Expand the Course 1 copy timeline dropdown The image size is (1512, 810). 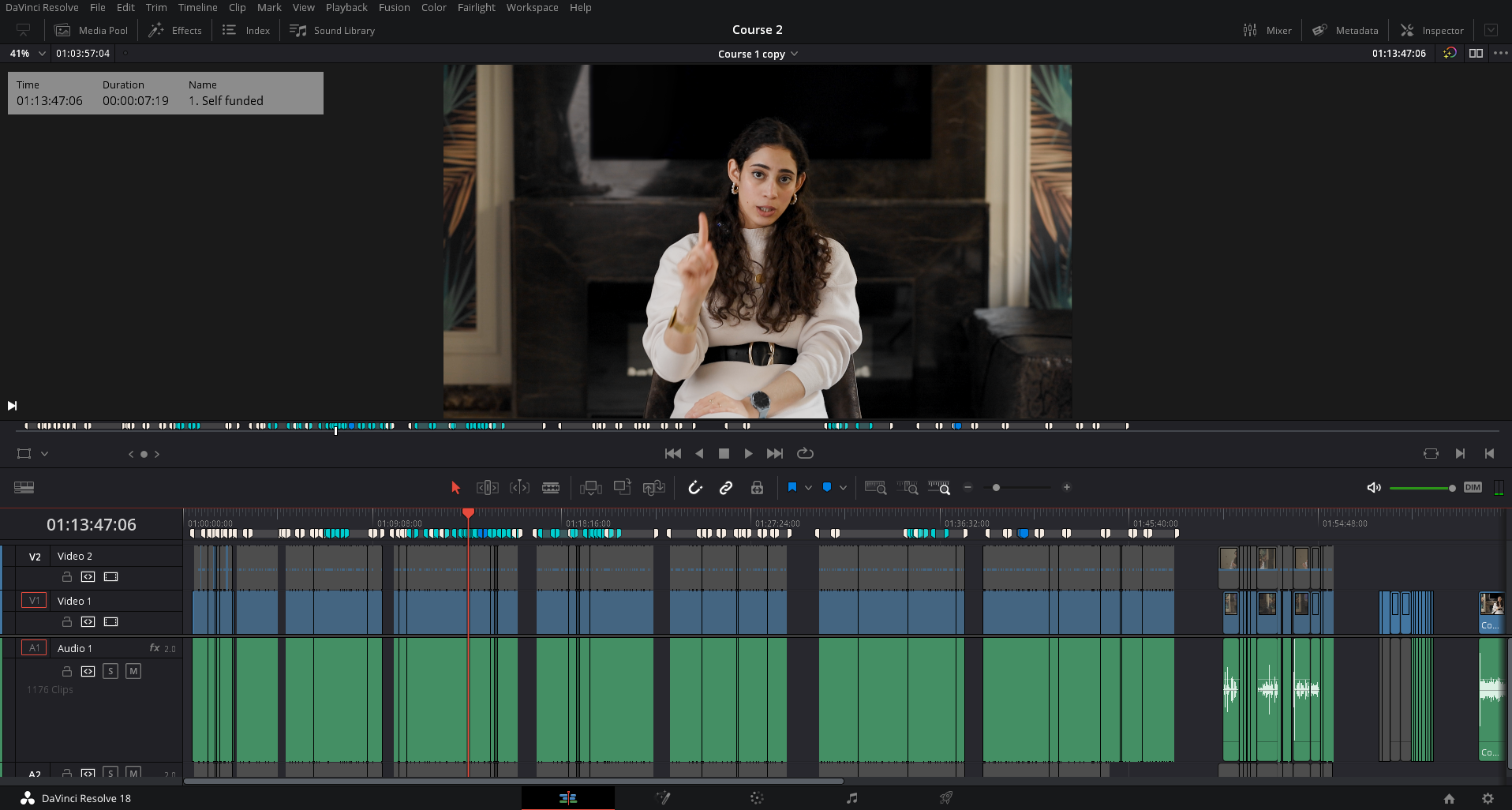click(x=794, y=54)
